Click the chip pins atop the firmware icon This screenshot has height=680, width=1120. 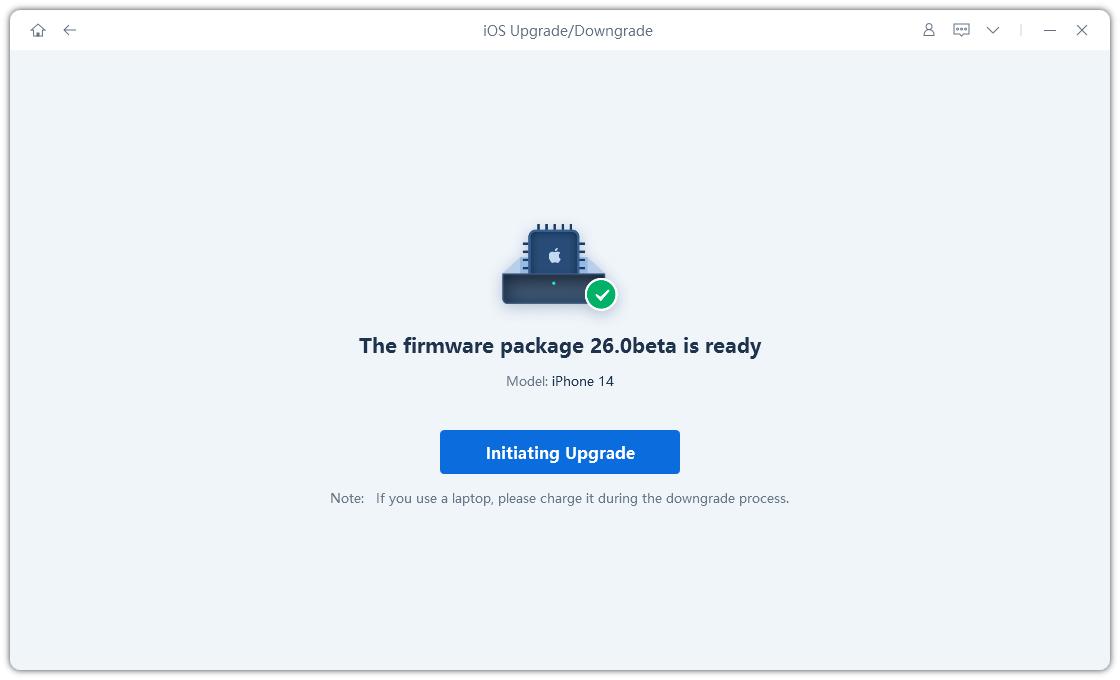click(554, 227)
